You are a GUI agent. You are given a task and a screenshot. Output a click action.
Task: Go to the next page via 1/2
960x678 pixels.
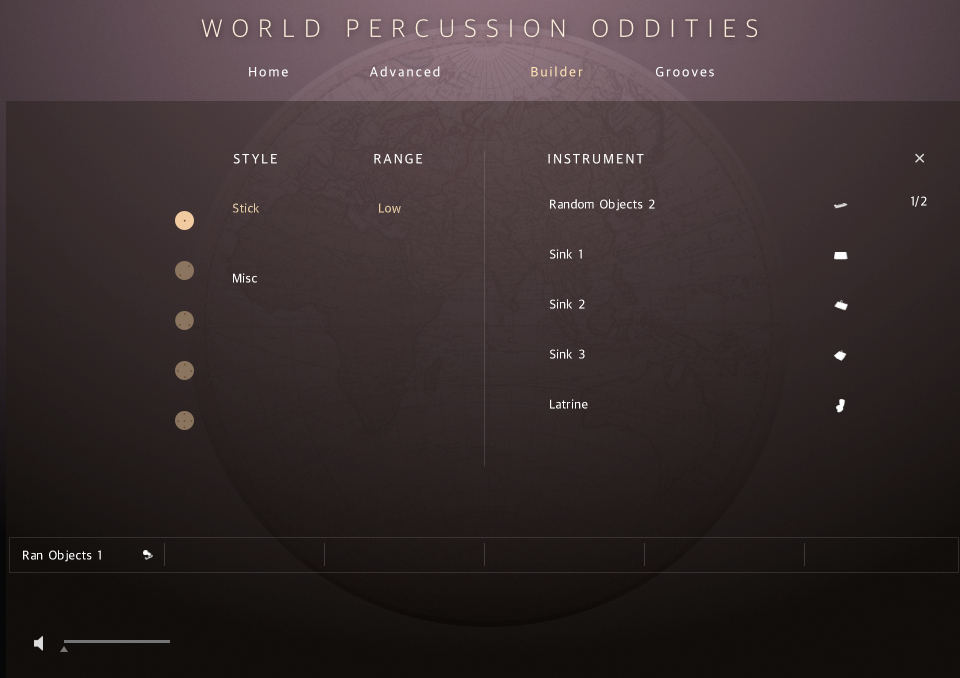(918, 201)
